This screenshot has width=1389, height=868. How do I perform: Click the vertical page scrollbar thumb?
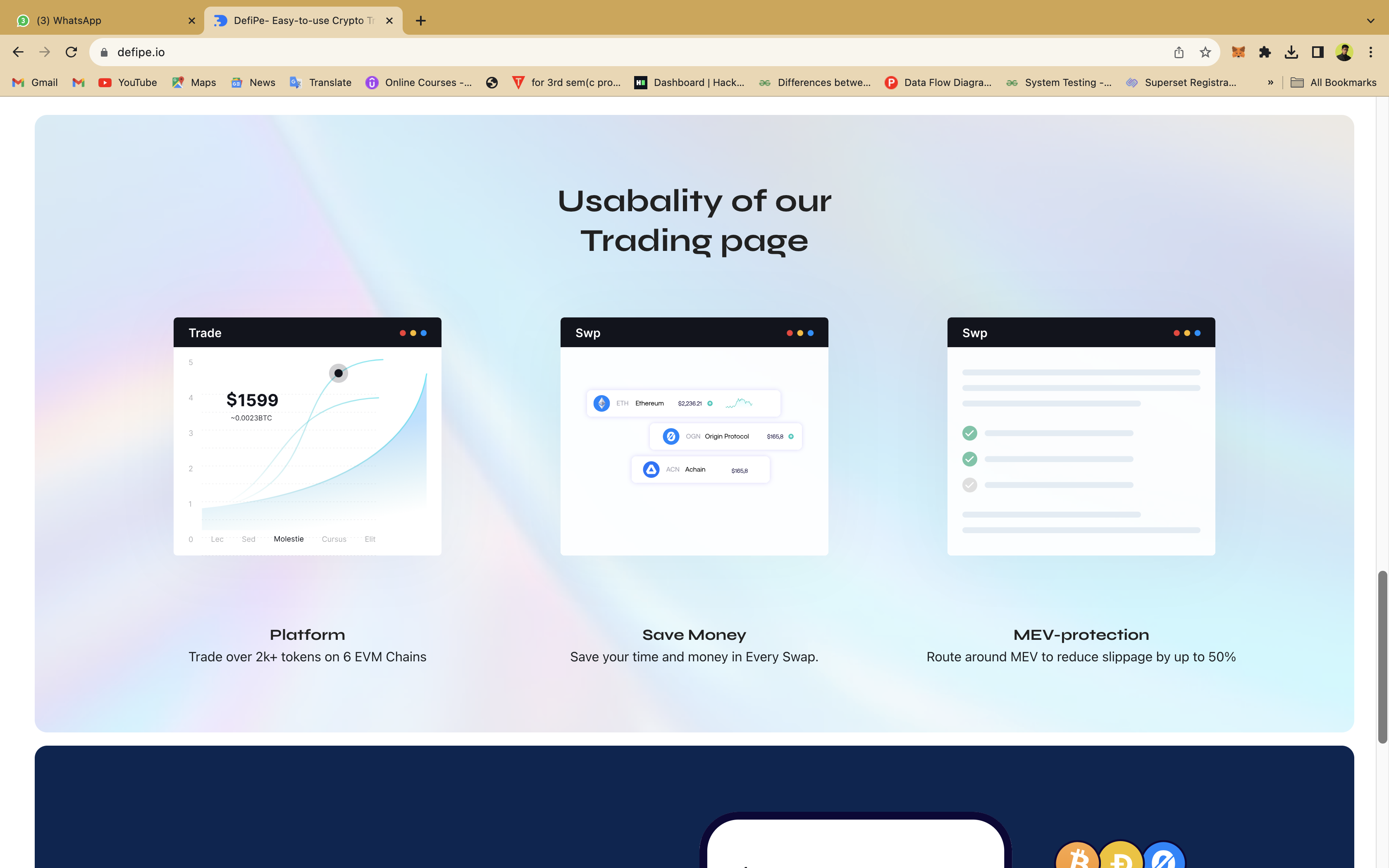(x=1383, y=657)
